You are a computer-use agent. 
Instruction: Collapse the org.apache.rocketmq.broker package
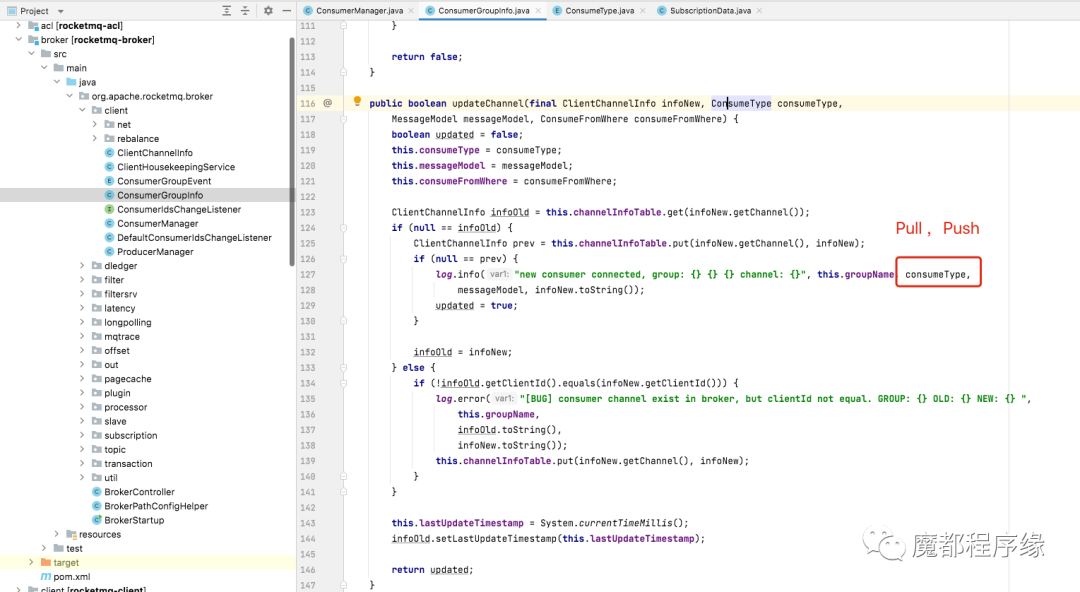(x=70, y=96)
